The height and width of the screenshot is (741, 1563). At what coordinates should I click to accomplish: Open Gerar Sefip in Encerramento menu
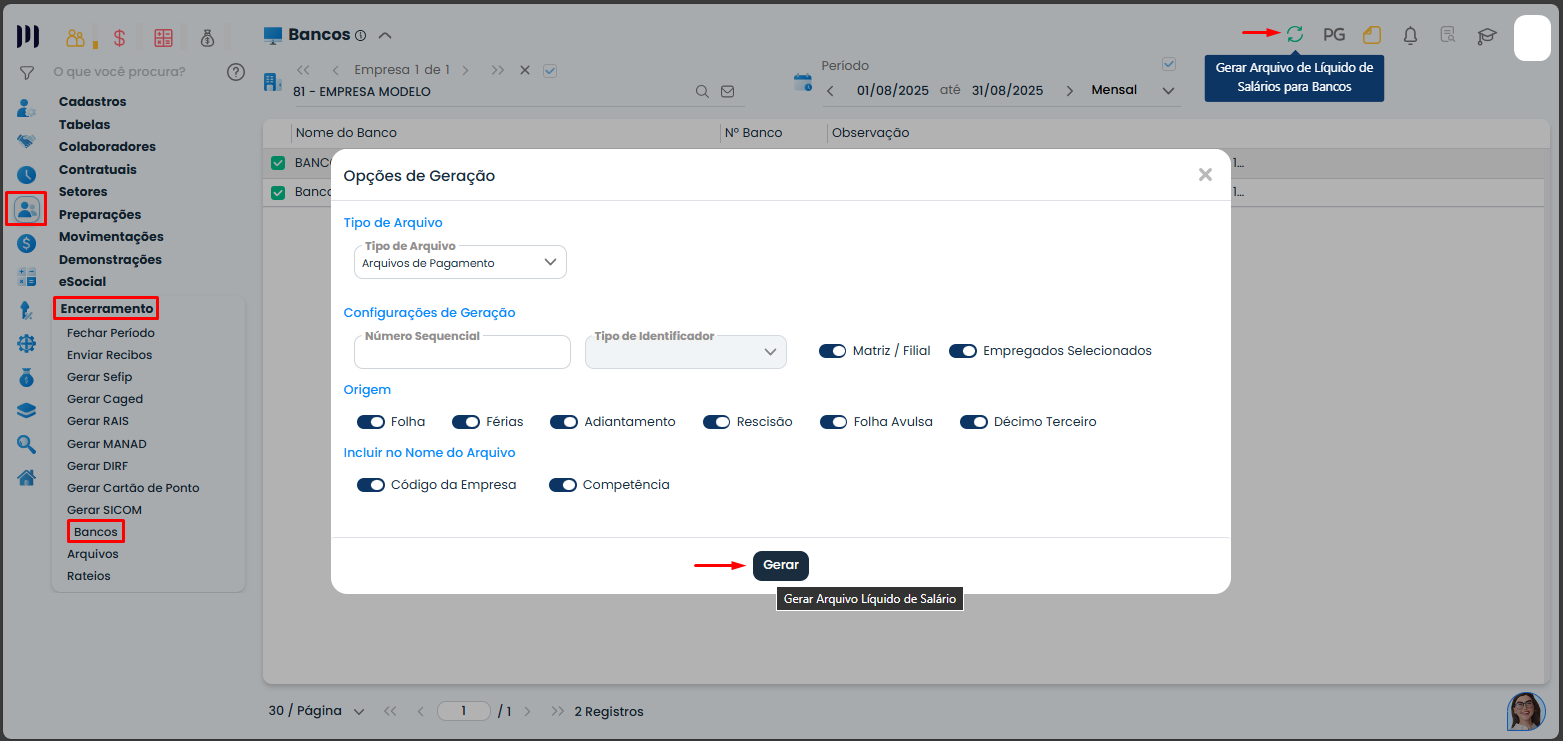(99, 377)
